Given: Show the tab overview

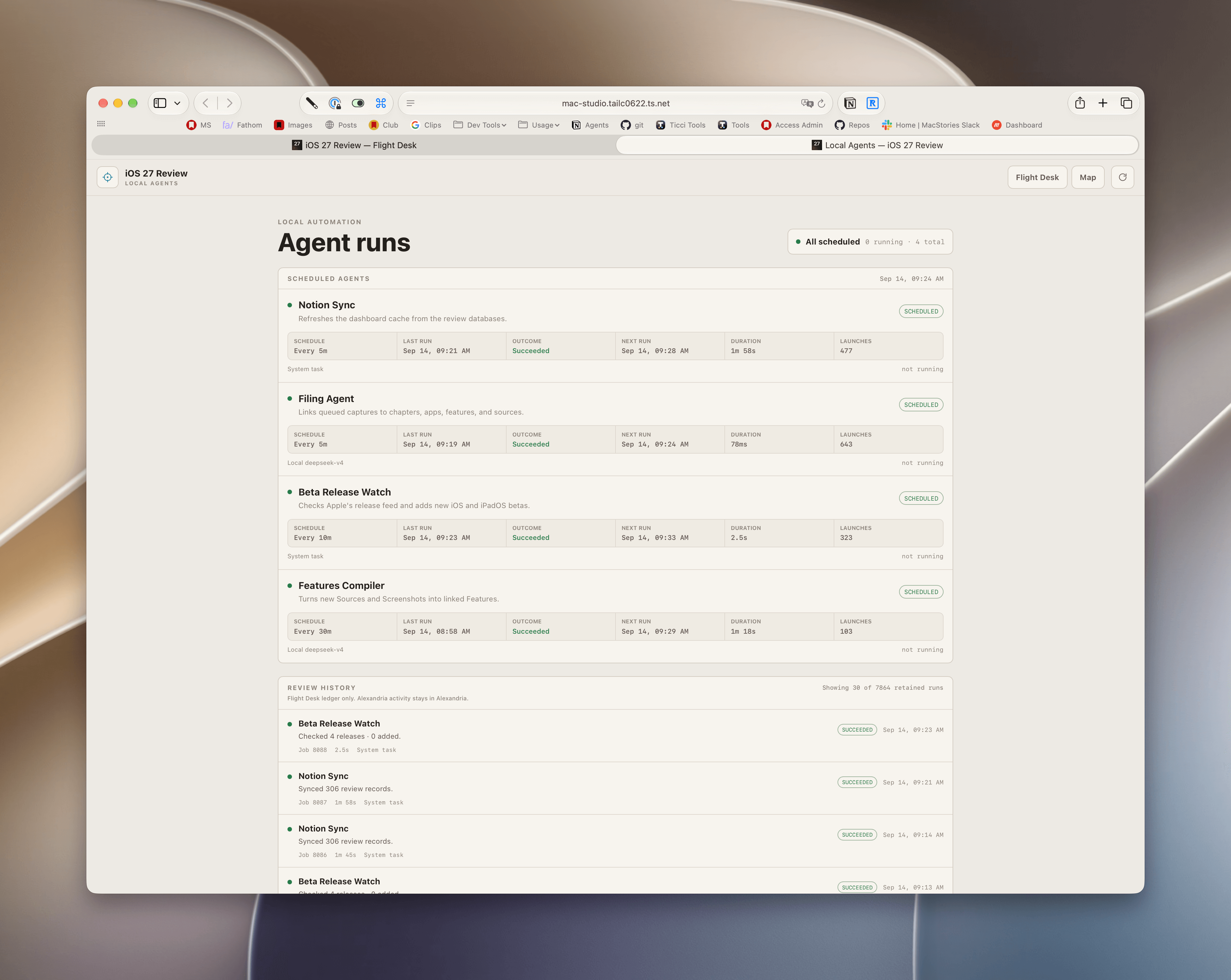Looking at the screenshot, I should coord(1126,103).
